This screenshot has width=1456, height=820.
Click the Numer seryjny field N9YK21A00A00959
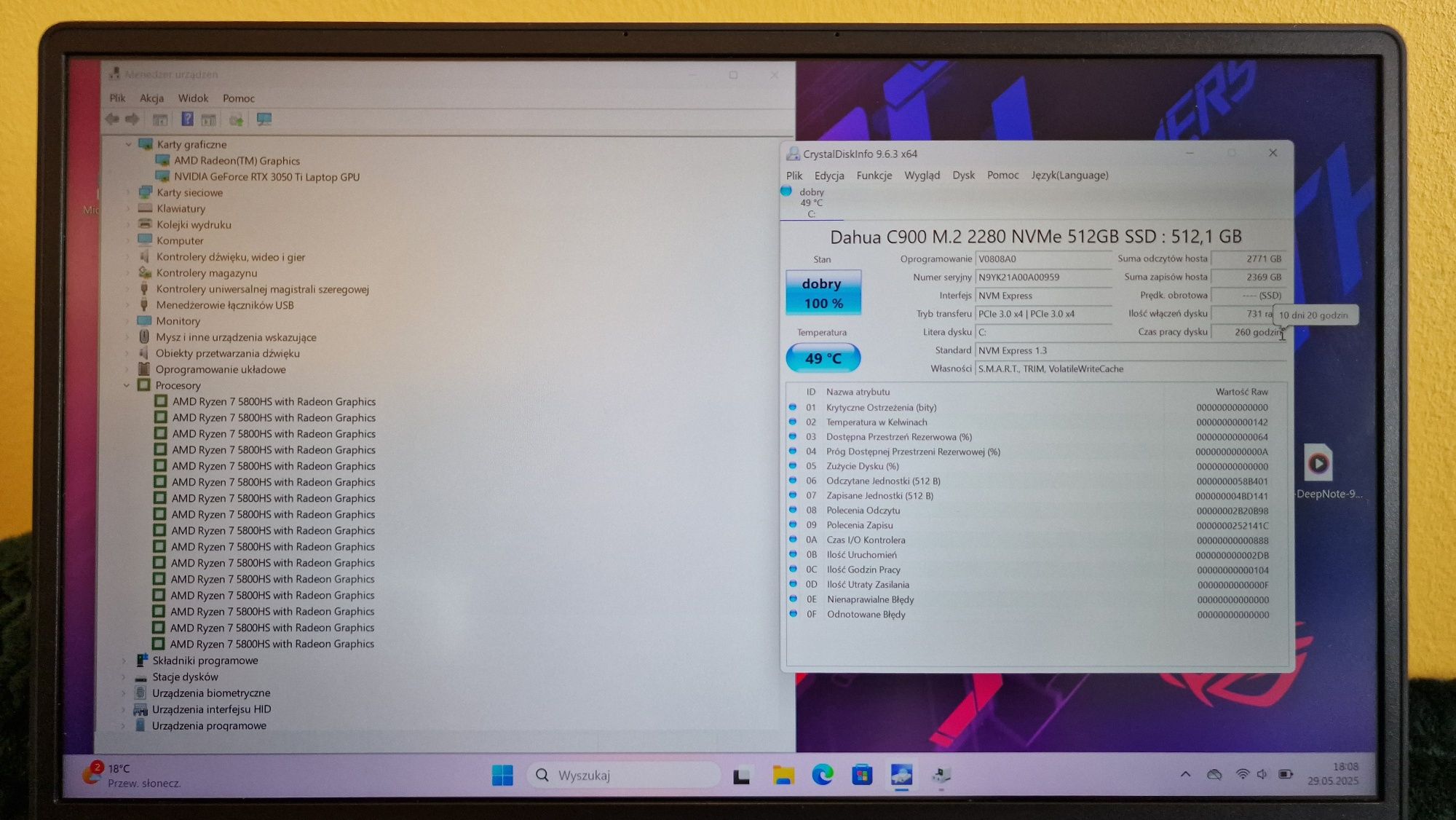pos(1043,277)
